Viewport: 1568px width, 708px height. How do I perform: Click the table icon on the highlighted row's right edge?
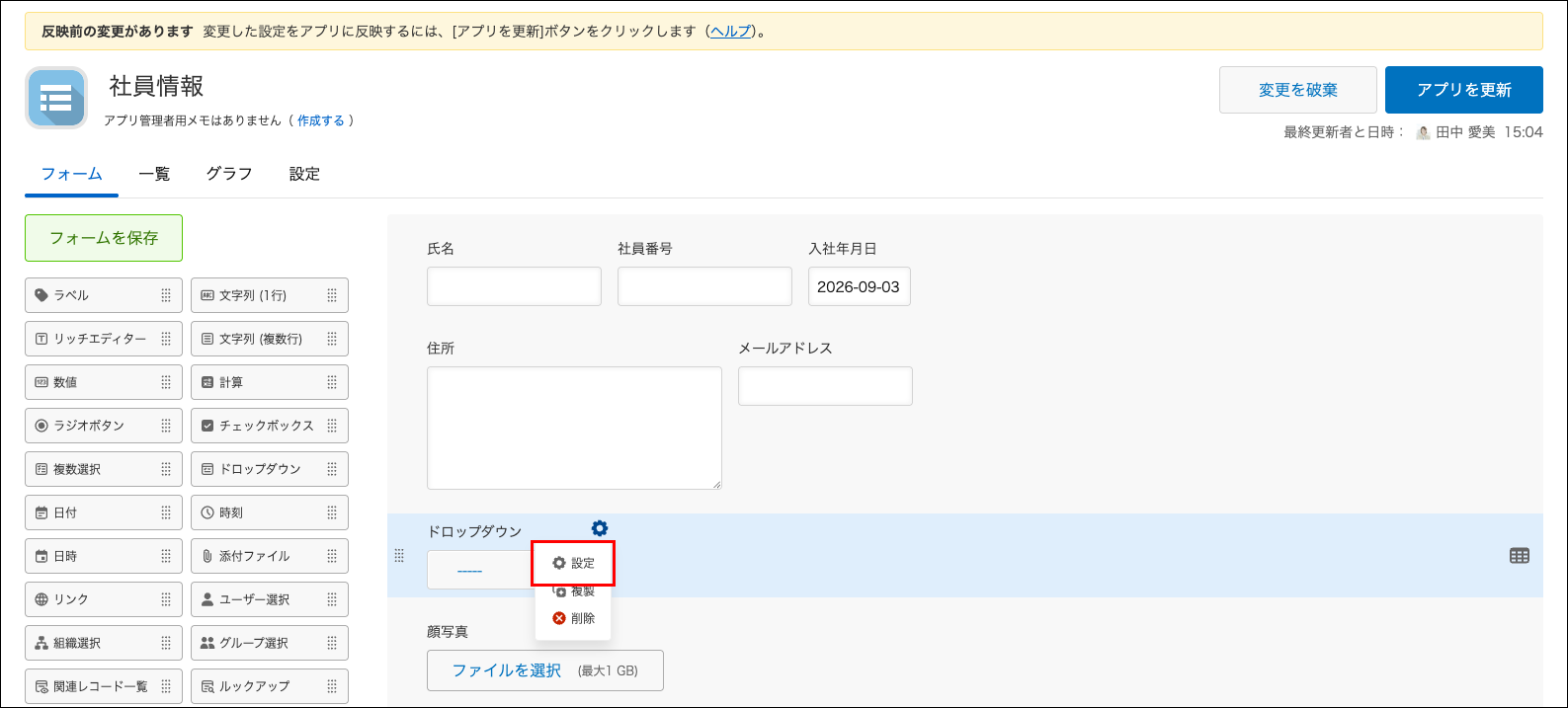pos(1520,556)
